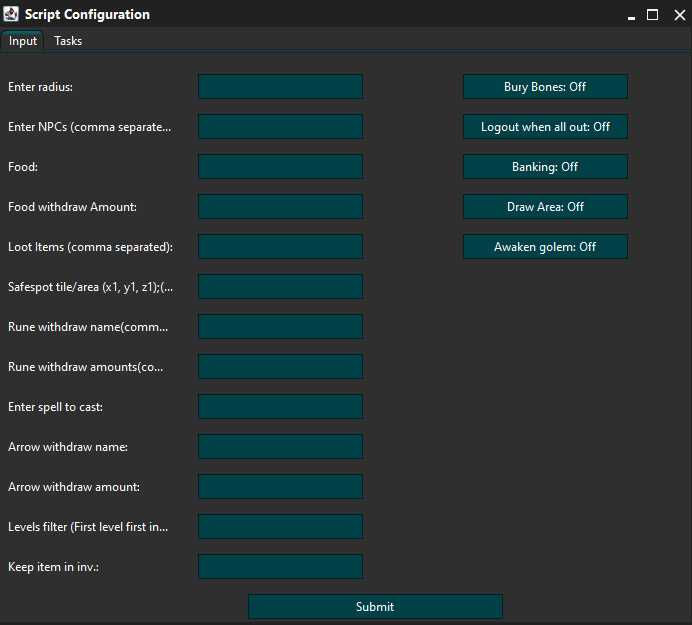
Task: Turn on the Banking option
Action: point(545,167)
